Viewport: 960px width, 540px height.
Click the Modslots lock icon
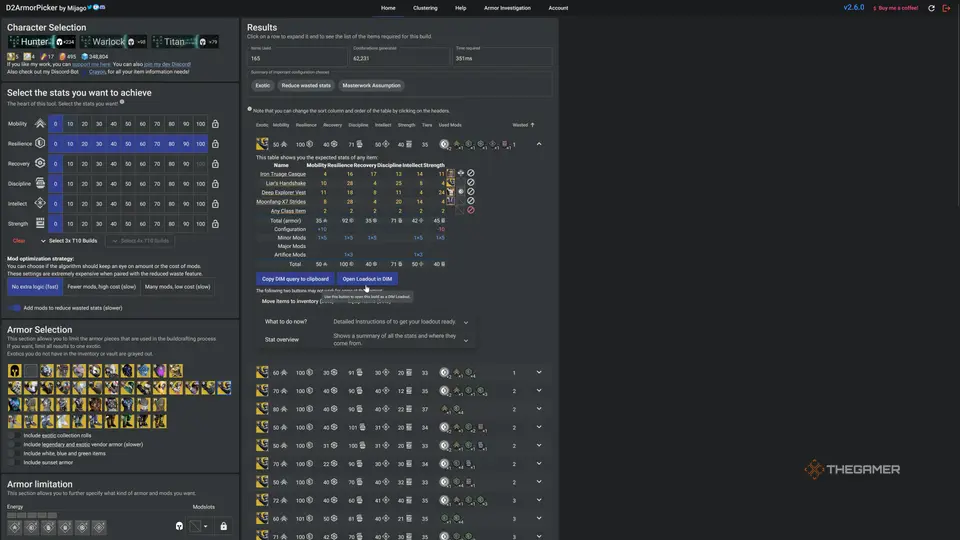click(x=223, y=527)
